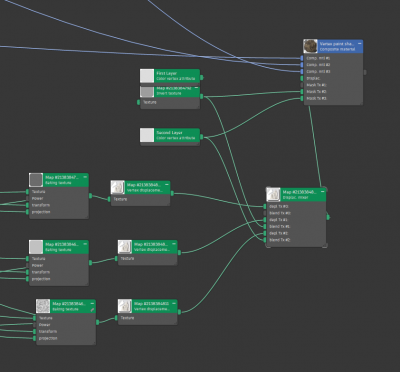Click the edit pencil icon on bottom Baking texture node

(92, 310)
